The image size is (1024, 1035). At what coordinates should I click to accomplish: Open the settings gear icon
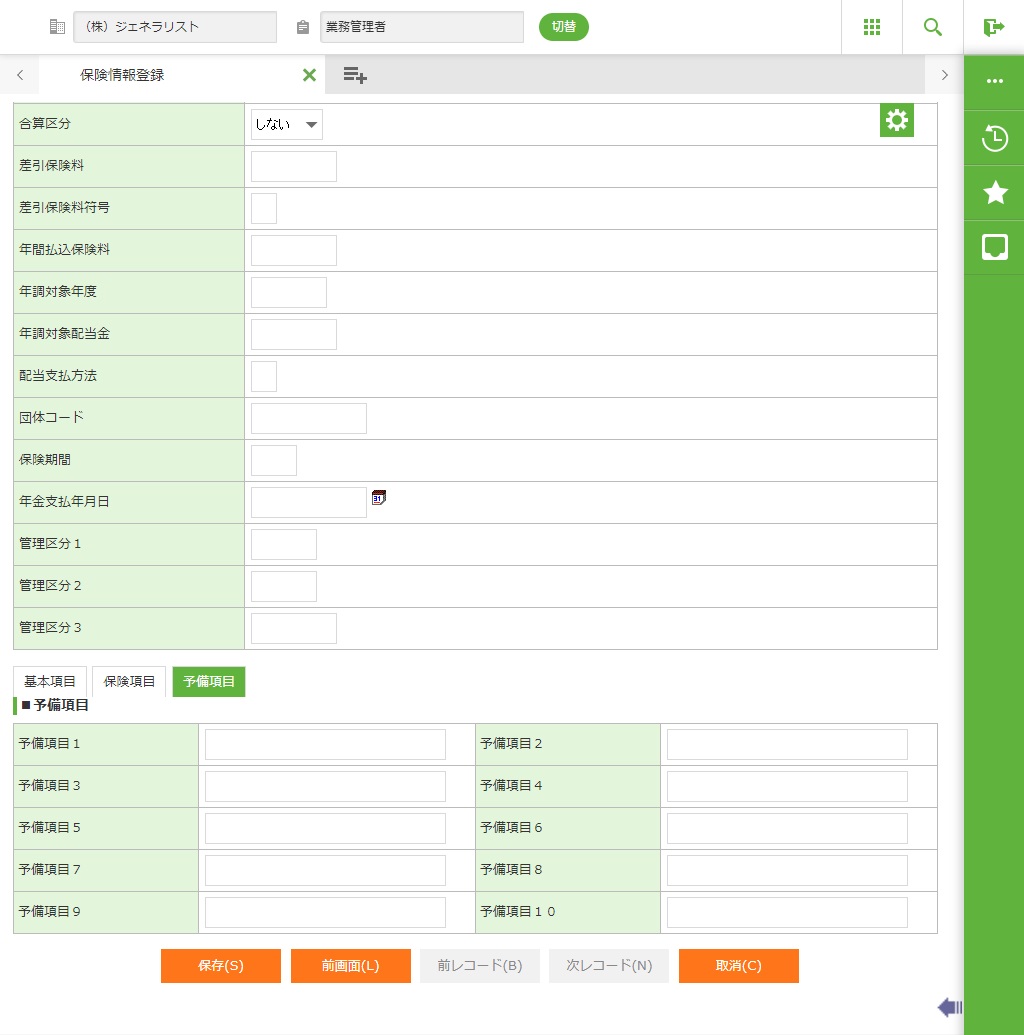tap(897, 120)
